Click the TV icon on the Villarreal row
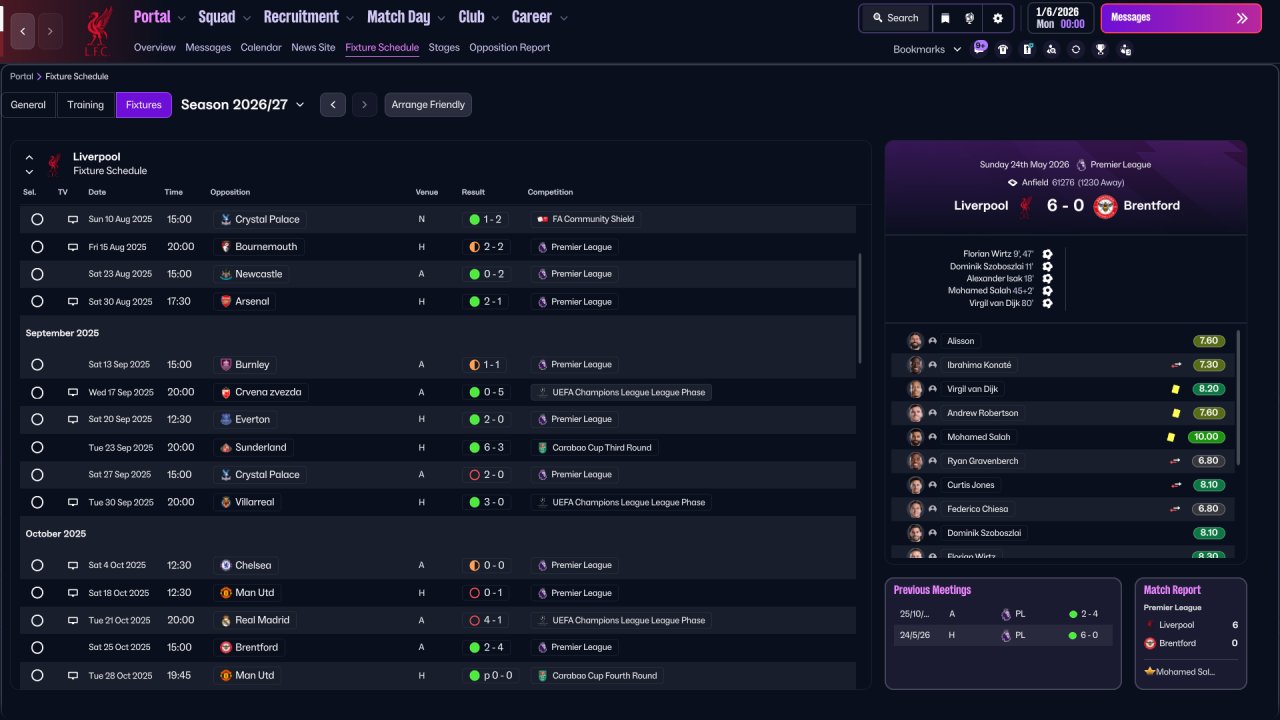The image size is (1280, 720). [73, 503]
